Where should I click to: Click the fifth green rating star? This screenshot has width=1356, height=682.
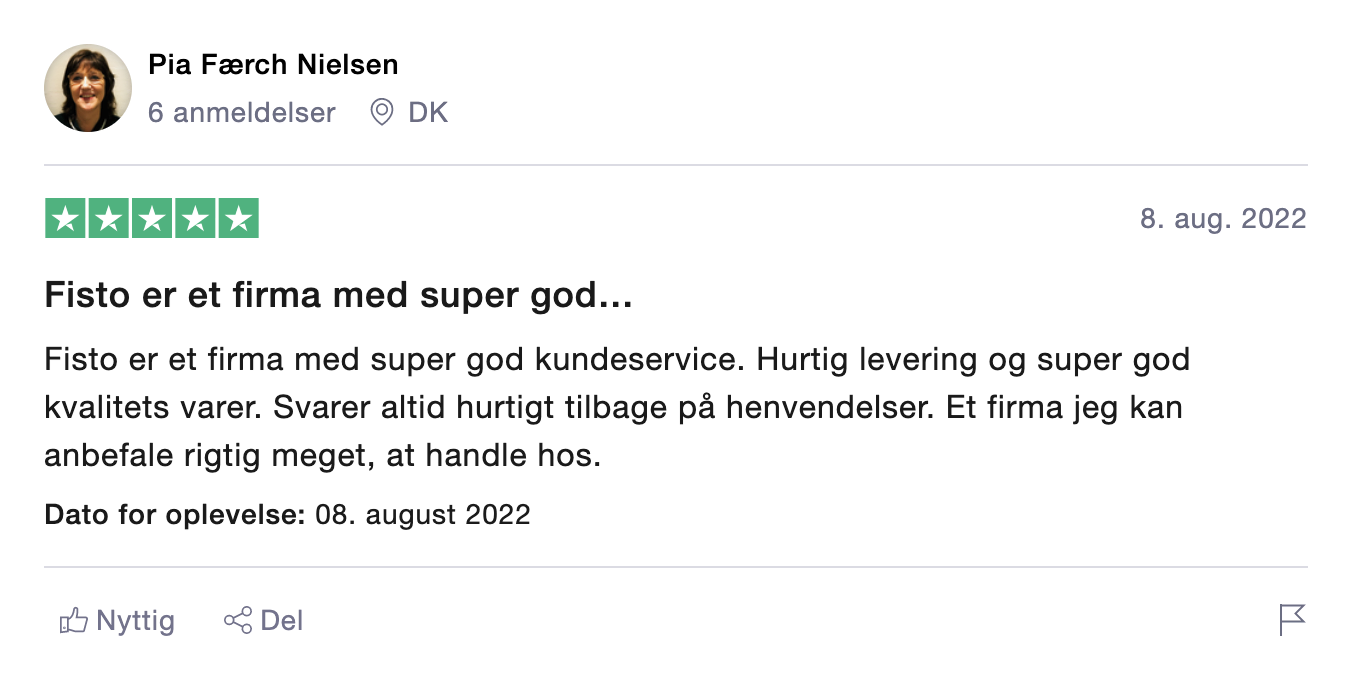pos(238,219)
